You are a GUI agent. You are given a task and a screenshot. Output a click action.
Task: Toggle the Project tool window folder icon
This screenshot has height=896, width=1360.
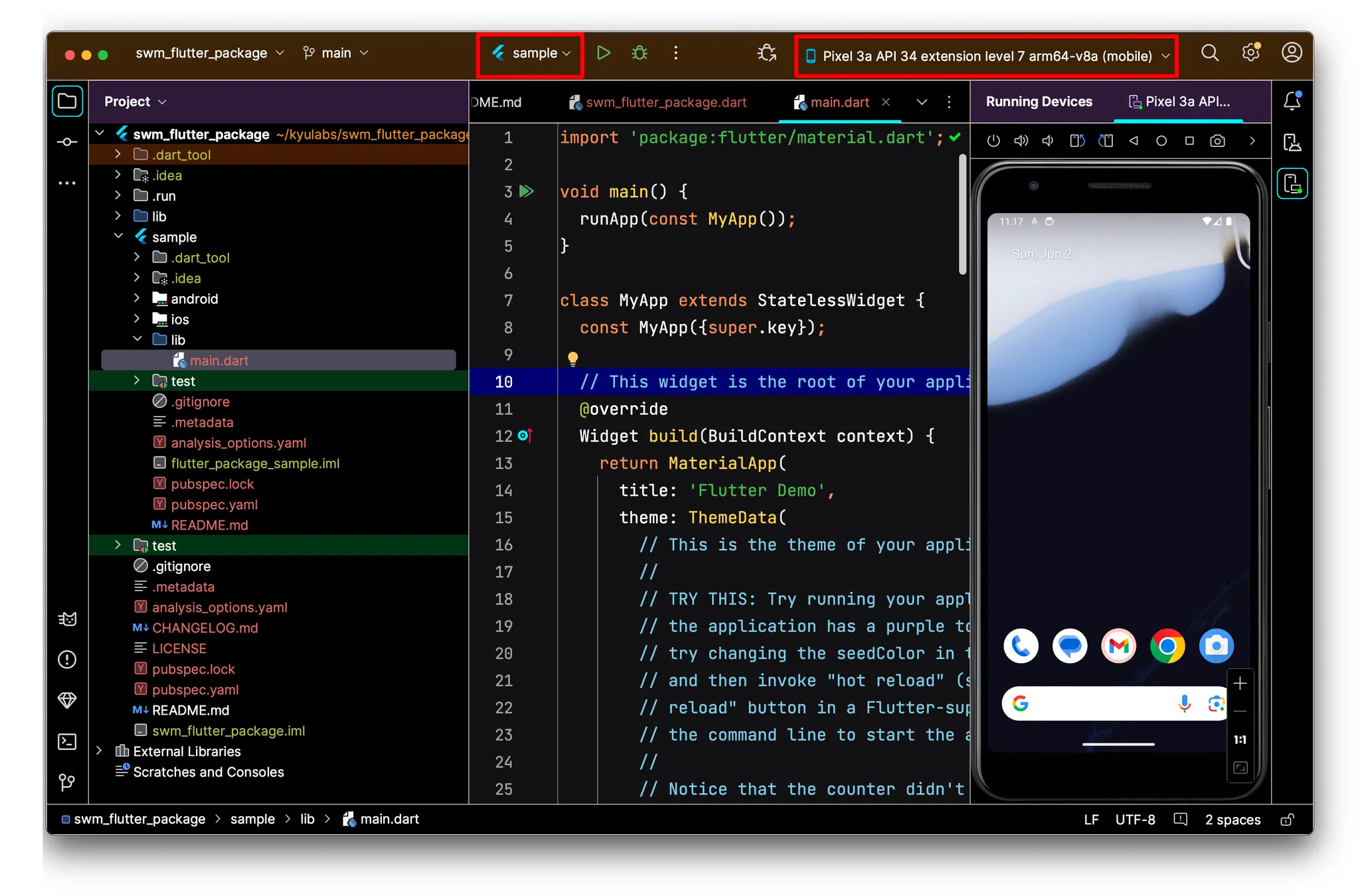click(x=67, y=101)
